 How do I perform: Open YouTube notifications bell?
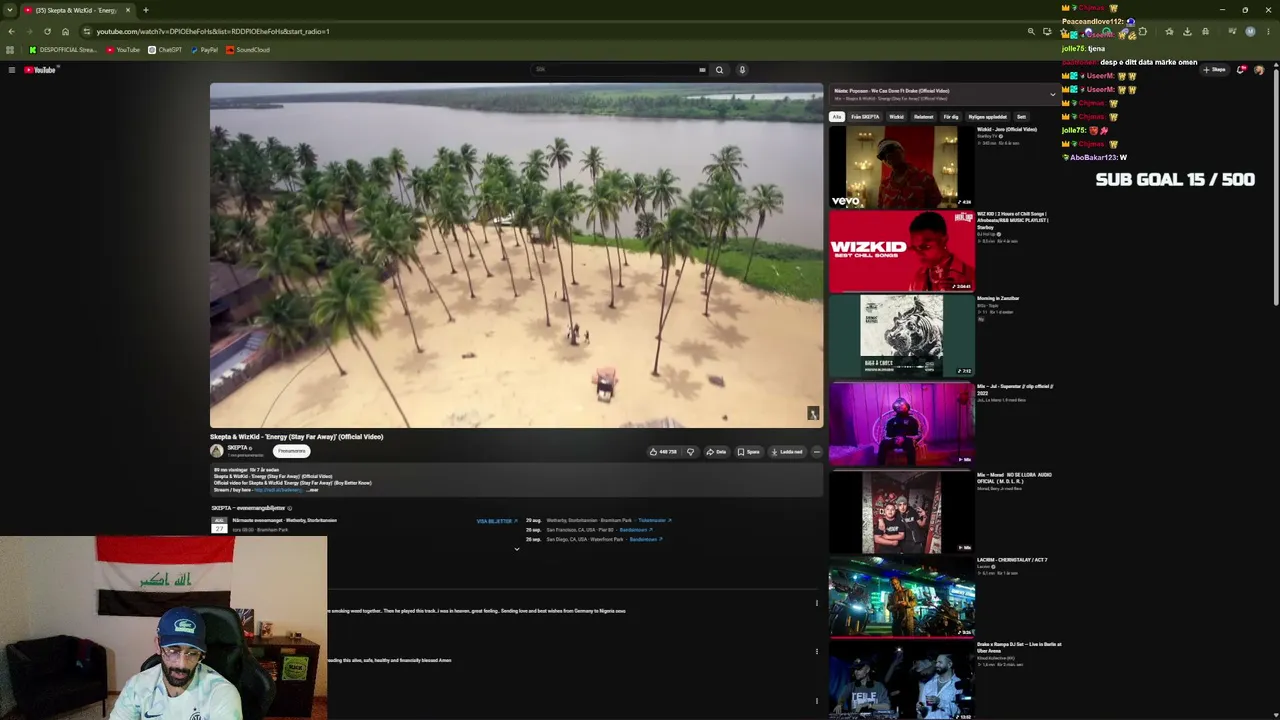pyautogui.click(x=1241, y=70)
